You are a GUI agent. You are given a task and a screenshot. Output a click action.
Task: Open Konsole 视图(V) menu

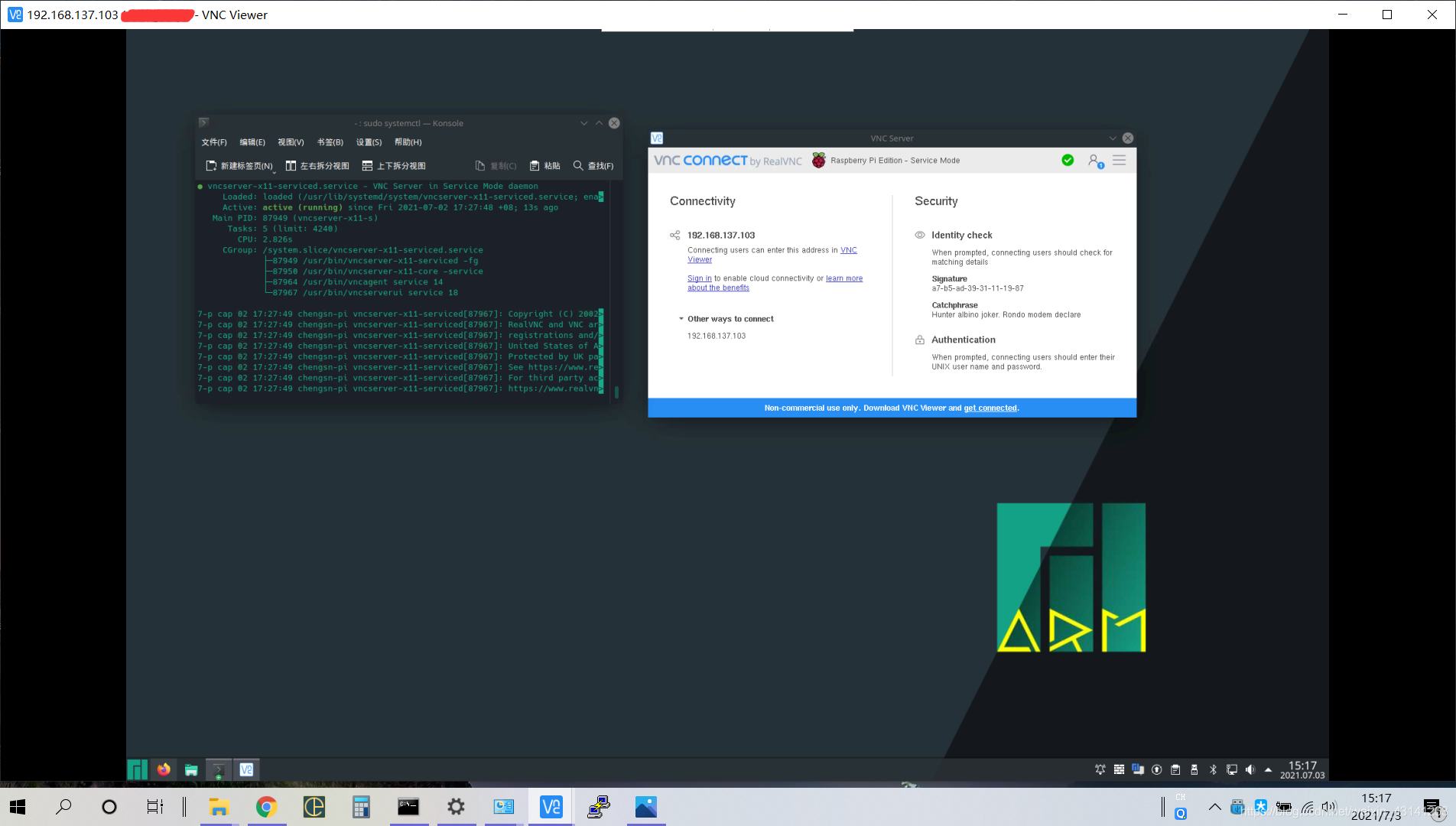(291, 142)
